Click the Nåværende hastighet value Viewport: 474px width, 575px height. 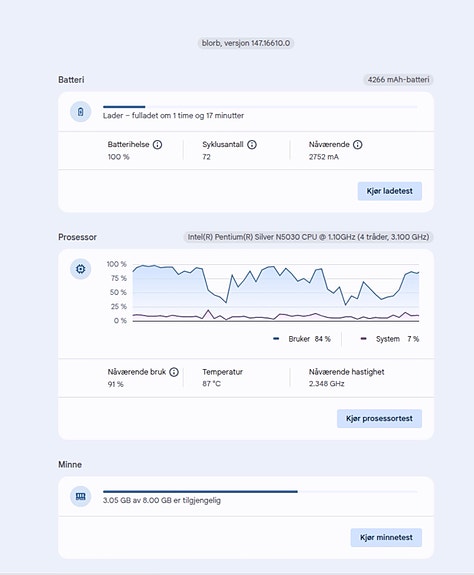[326, 384]
